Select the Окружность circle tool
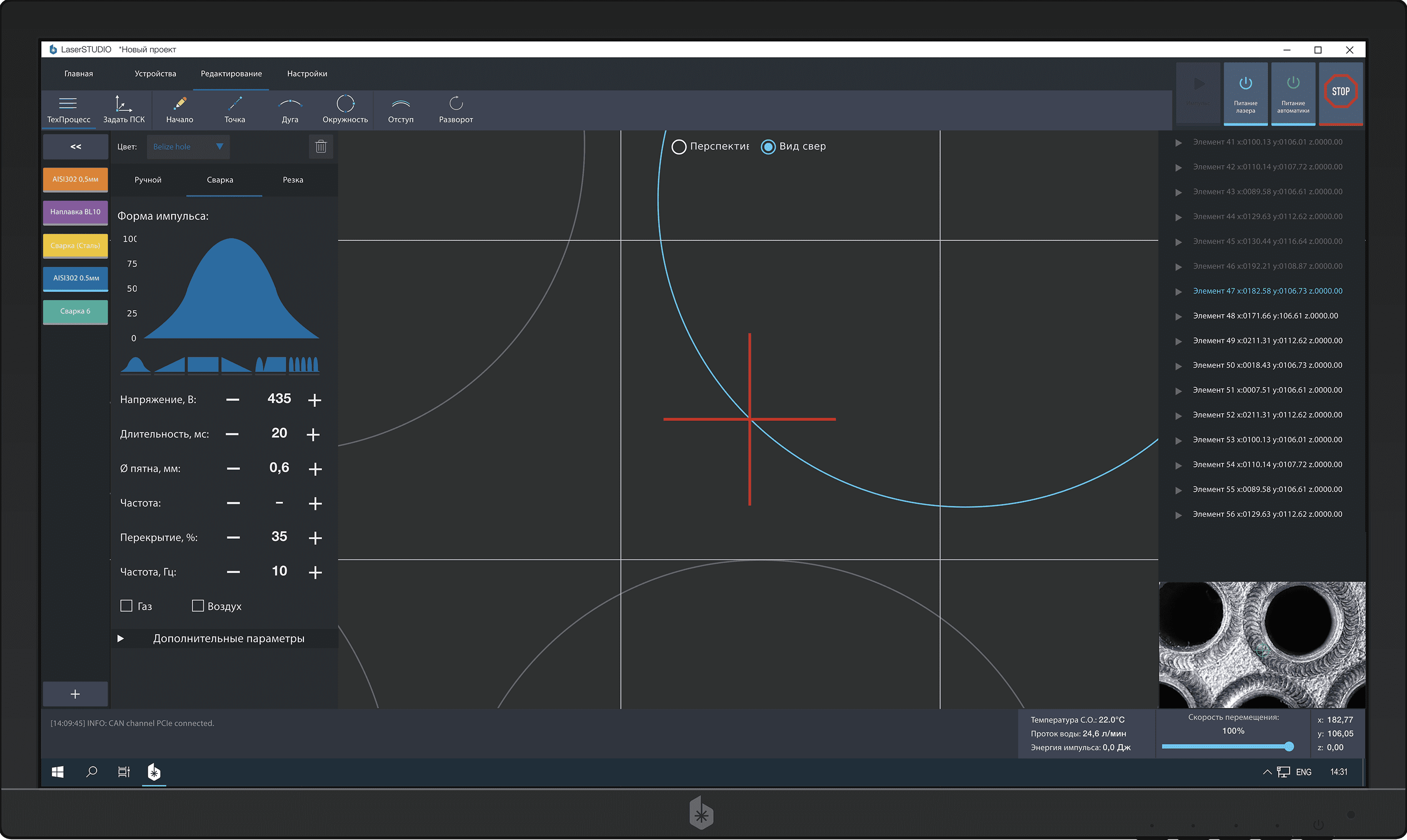This screenshot has height=840, width=1407. click(345, 110)
